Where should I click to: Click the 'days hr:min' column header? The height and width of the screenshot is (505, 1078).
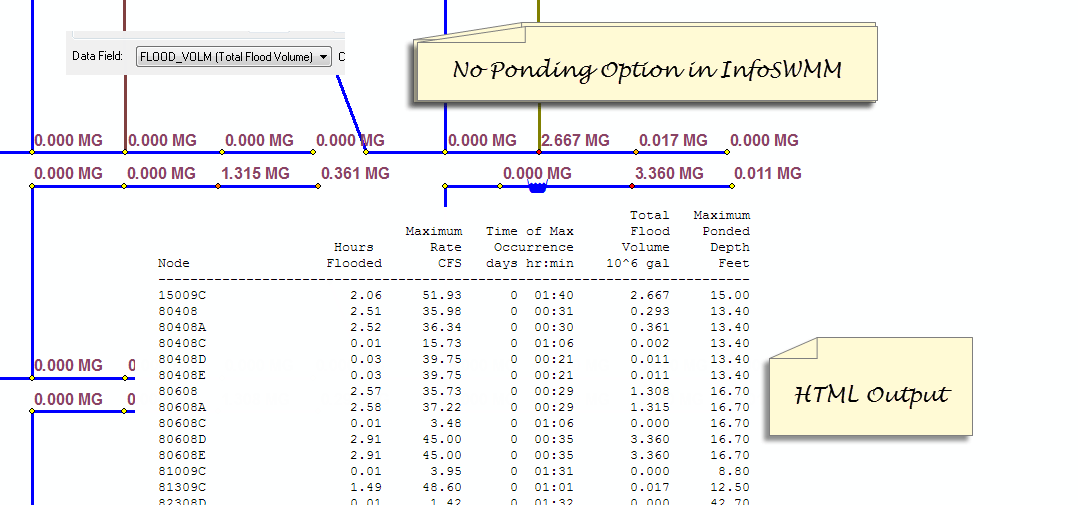tap(529, 263)
